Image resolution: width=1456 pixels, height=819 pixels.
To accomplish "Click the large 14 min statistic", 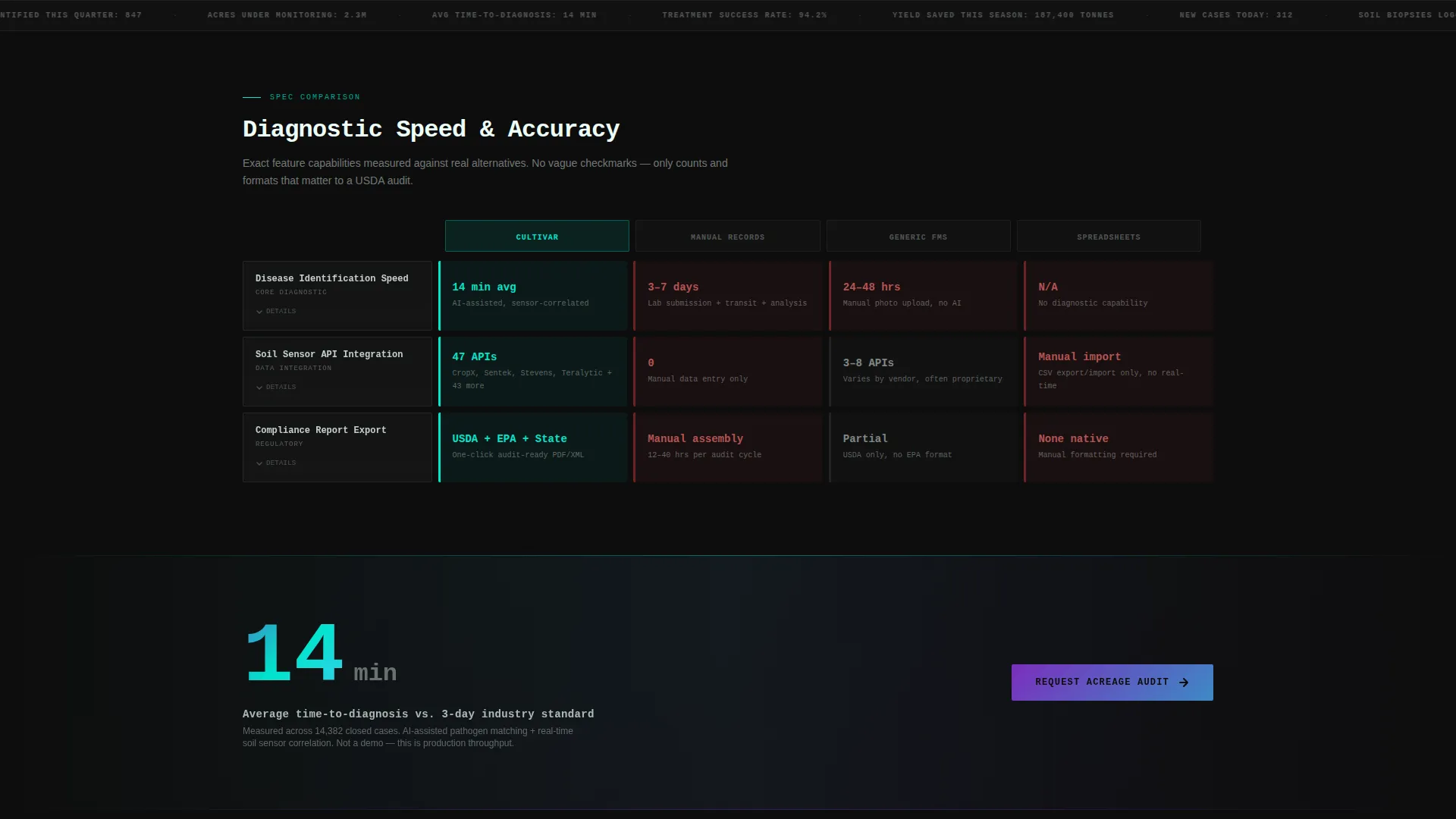I will [321, 654].
